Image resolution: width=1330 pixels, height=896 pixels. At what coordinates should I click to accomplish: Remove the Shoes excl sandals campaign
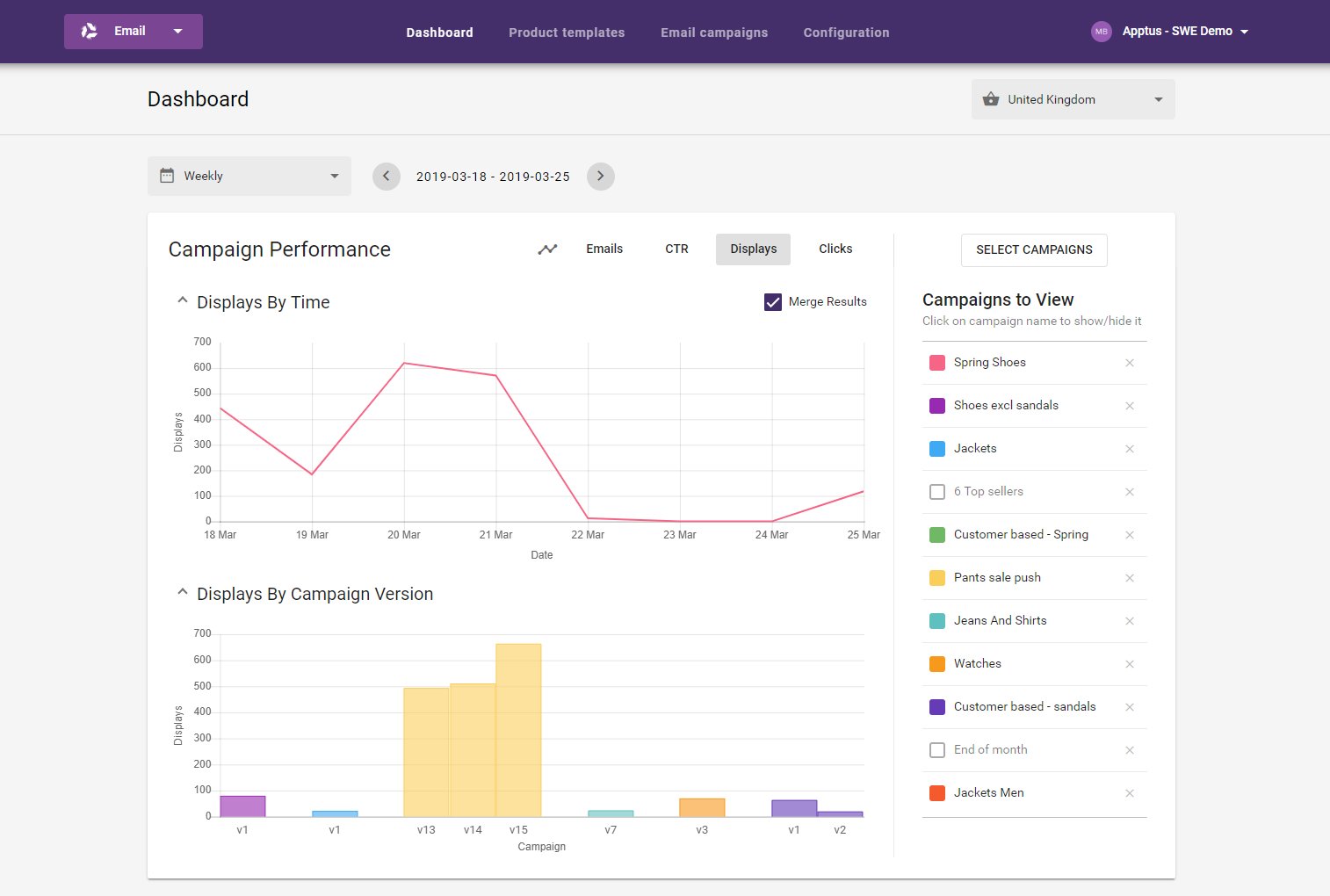pos(1130,406)
